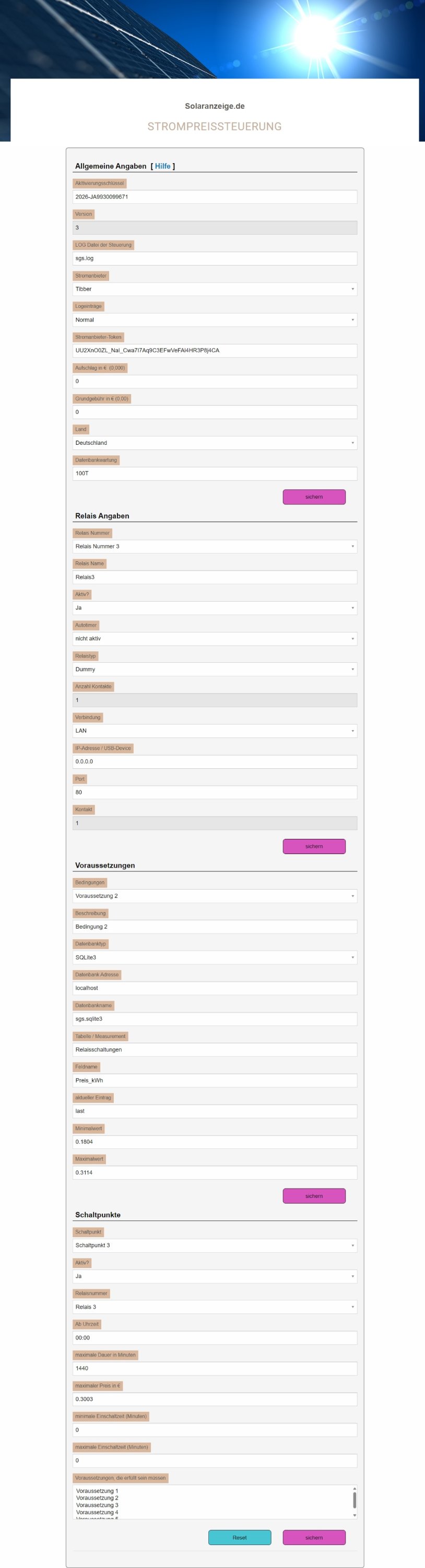Image resolution: width=425 pixels, height=1568 pixels.
Task: Expand the Stromanbieter dropdown showing Tibber
Action: point(214,289)
